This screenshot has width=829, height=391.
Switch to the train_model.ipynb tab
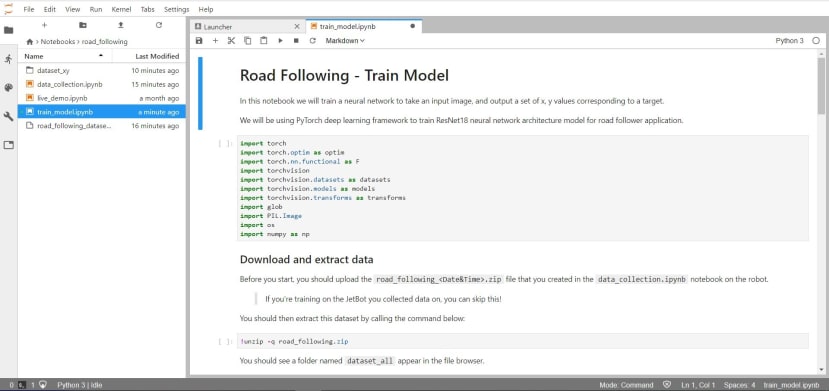tap(364, 26)
